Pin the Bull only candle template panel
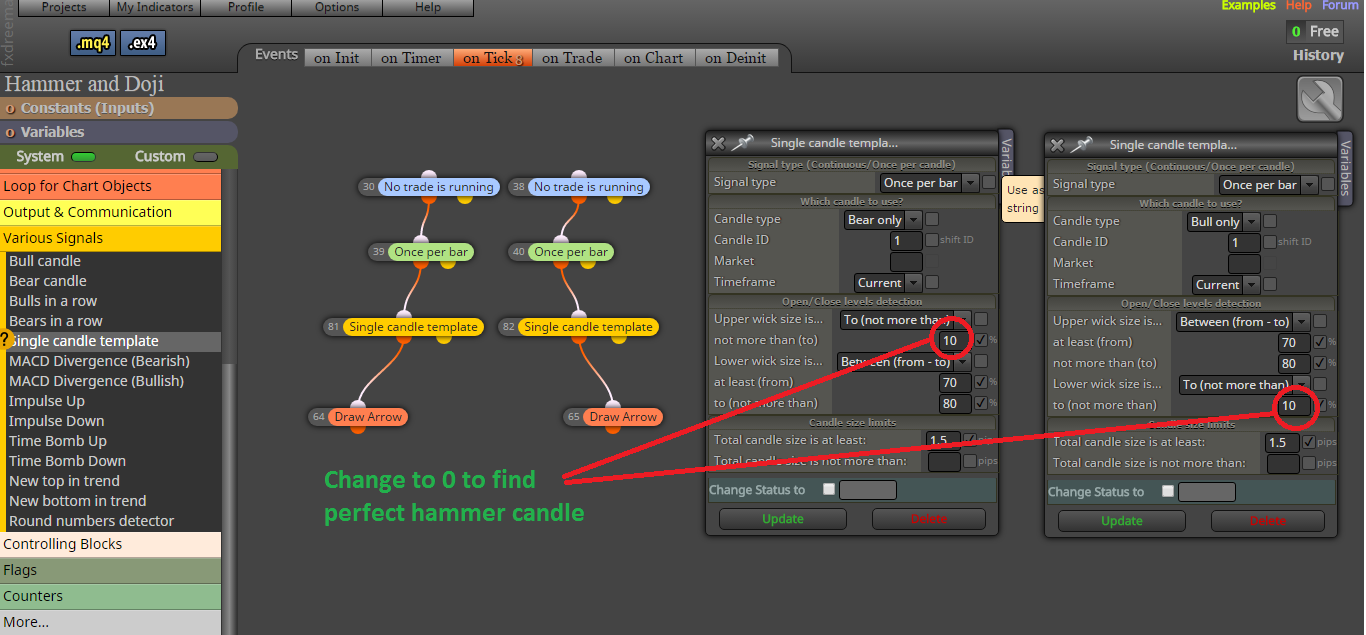This screenshot has width=1366, height=635. [1081, 145]
